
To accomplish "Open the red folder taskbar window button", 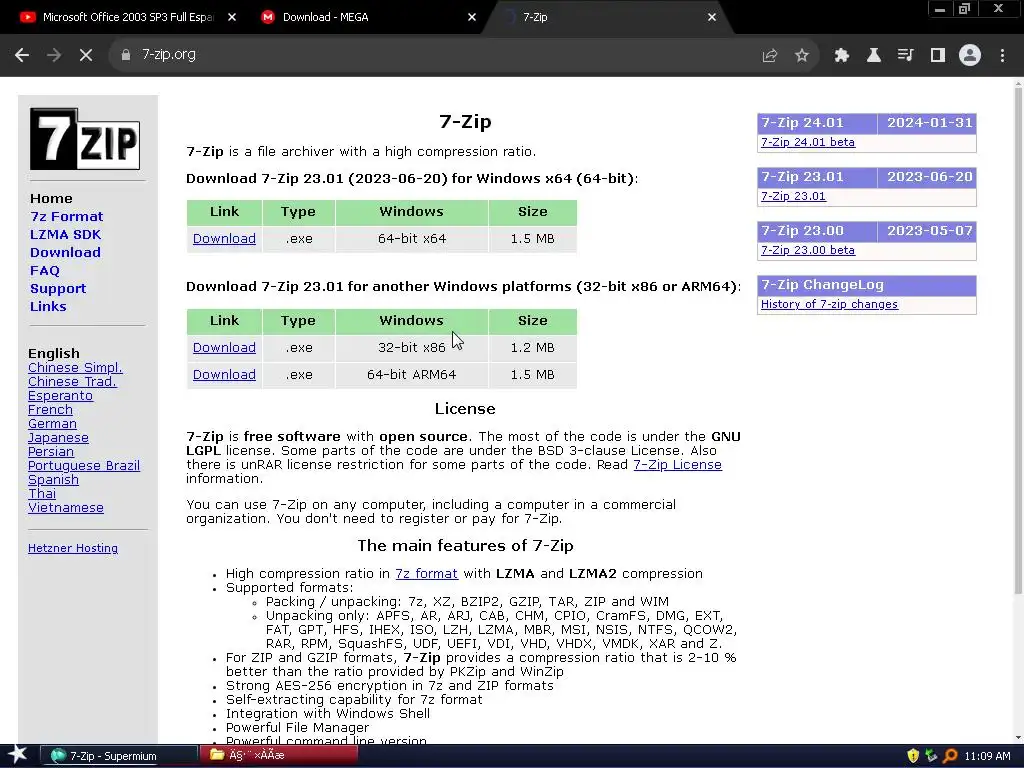I will (x=278, y=756).
